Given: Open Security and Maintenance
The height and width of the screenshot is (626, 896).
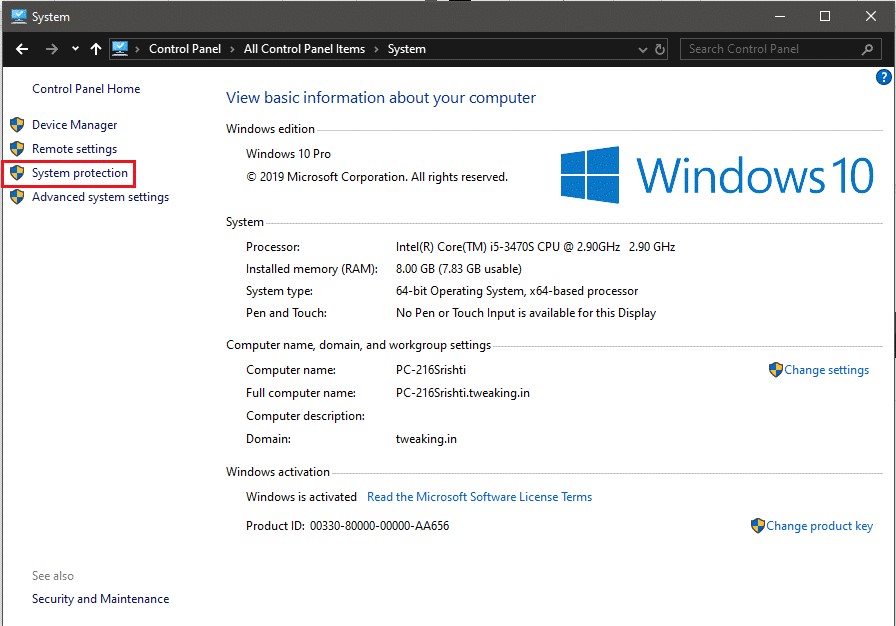Looking at the screenshot, I should (x=100, y=599).
